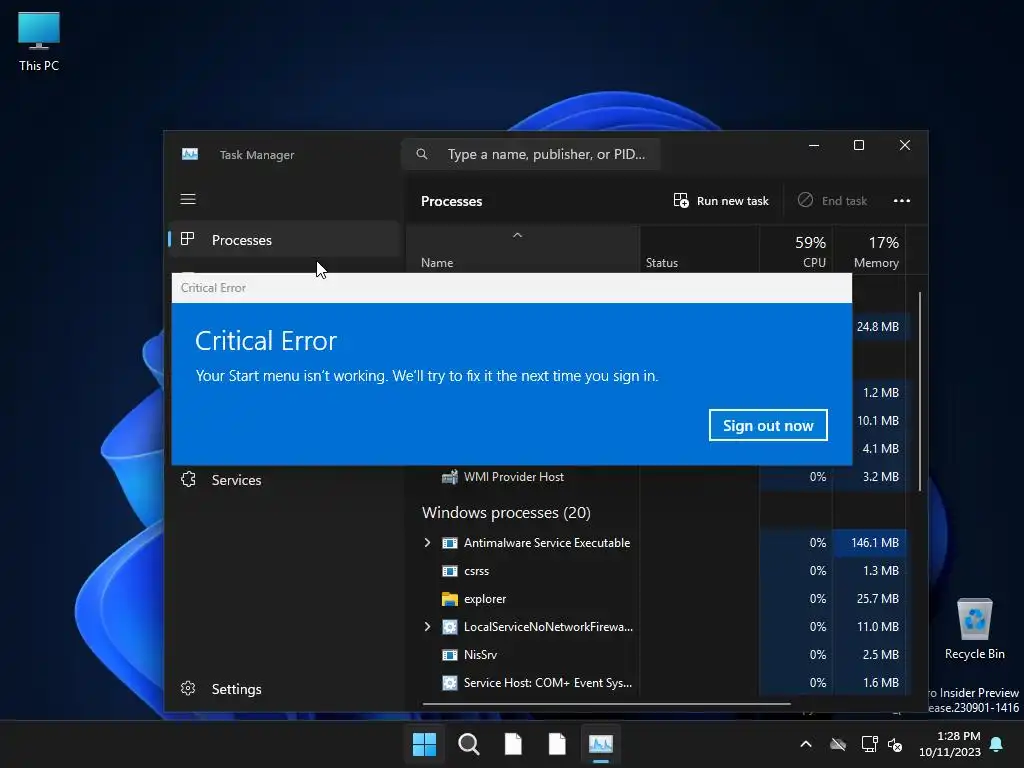The height and width of the screenshot is (768, 1024).
Task: Close the Task Manager window
Action: [904, 145]
